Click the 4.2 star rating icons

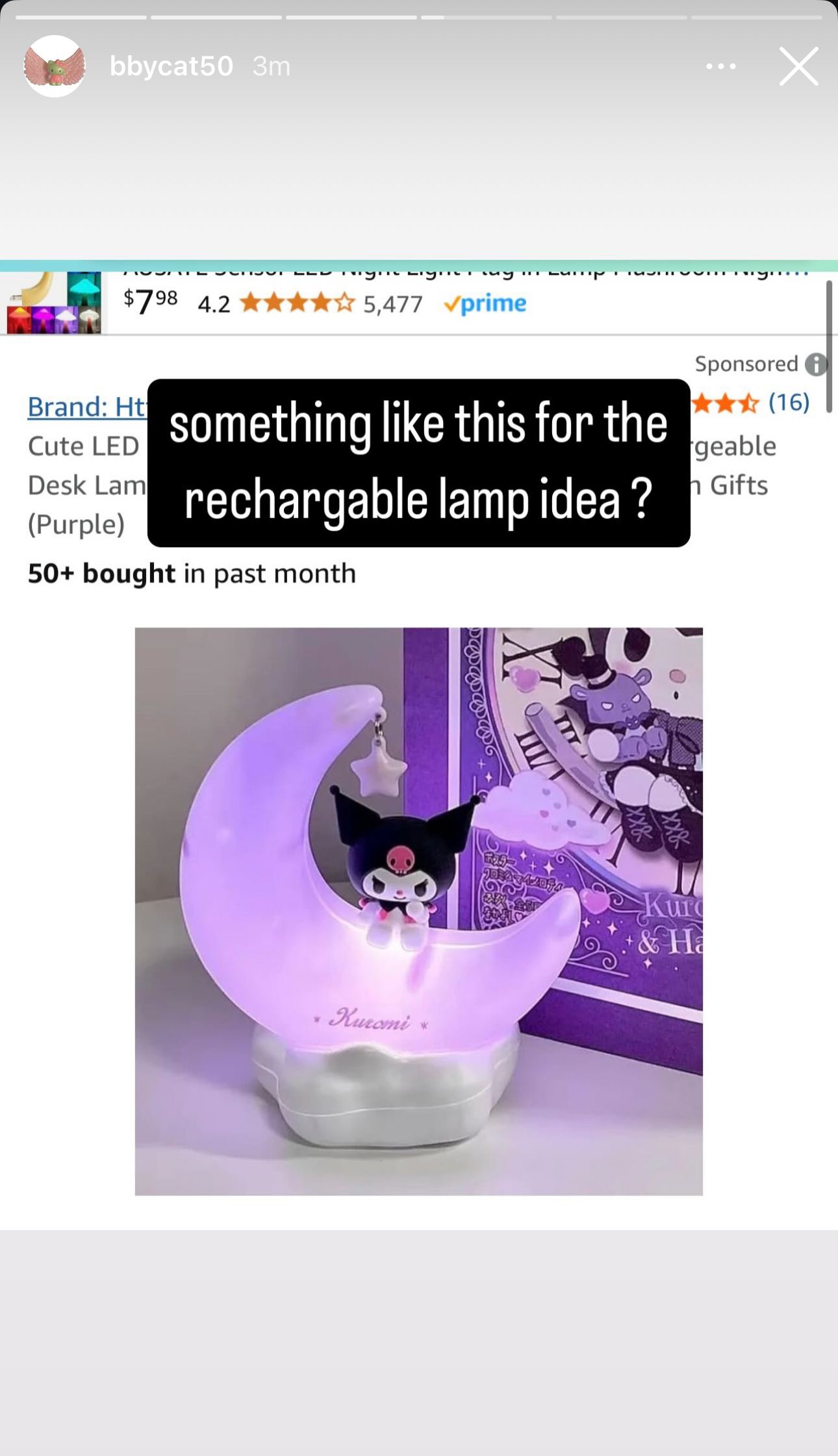click(298, 303)
